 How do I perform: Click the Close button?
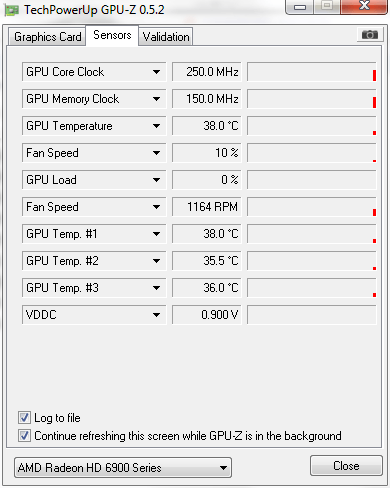(x=346, y=466)
